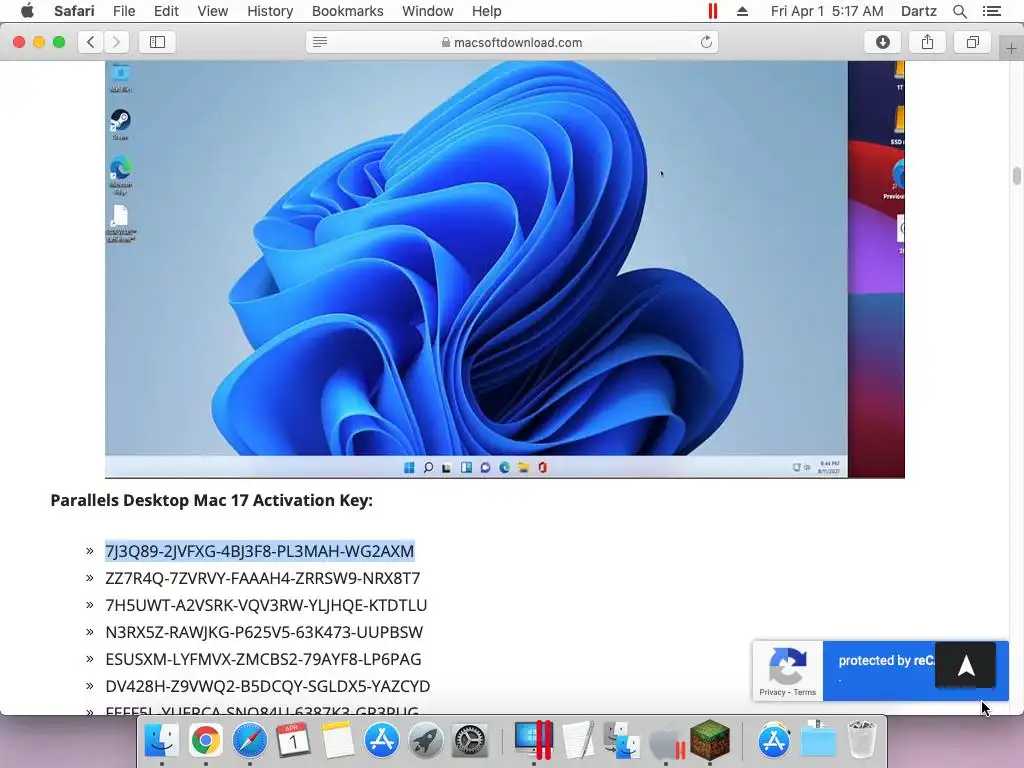Launch Google Chrome from the Dock
Screen dimensions: 1024x768
(205, 741)
